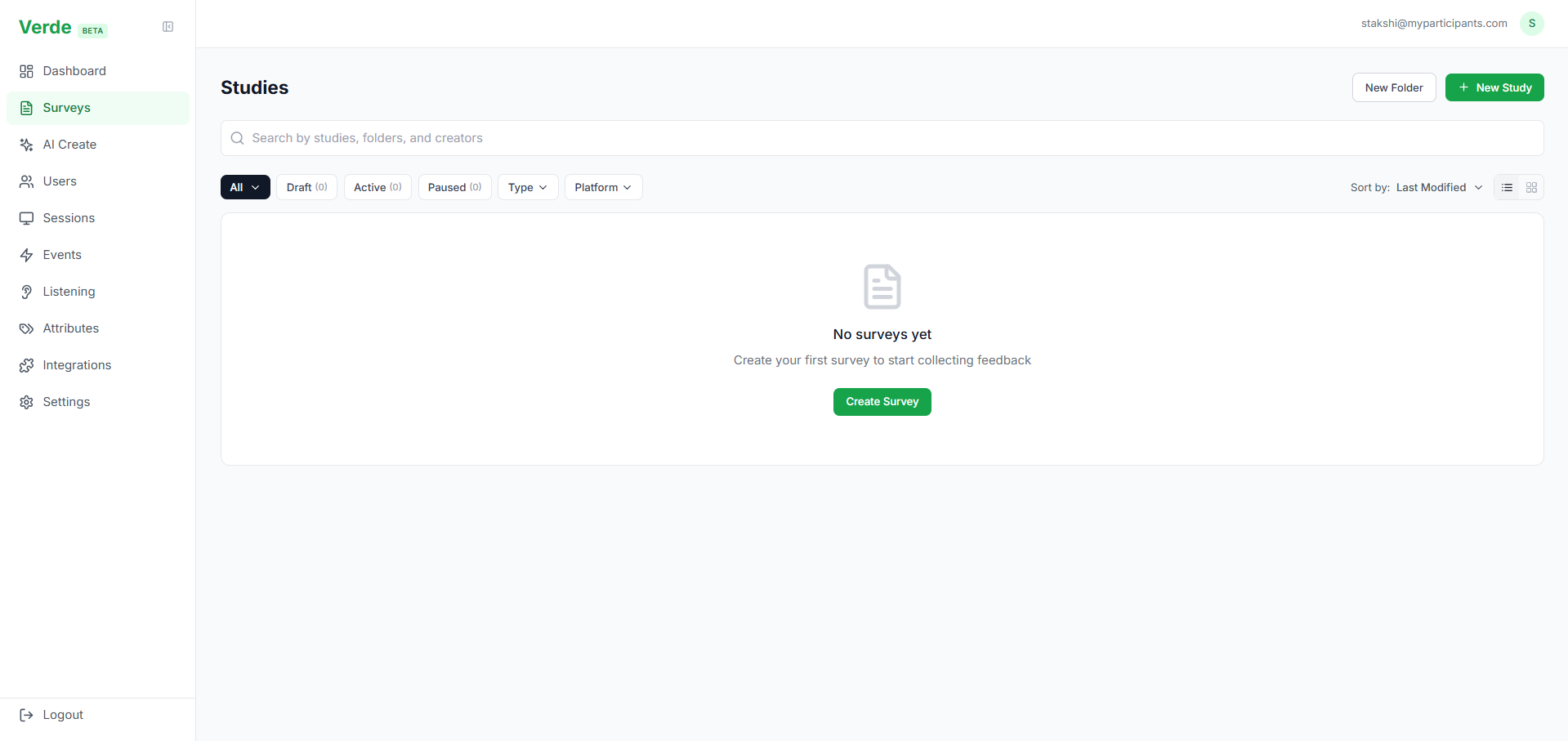Viewport: 1568px width, 741px height.
Task: Click the New Folder button
Action: [x=1393, y=87]
